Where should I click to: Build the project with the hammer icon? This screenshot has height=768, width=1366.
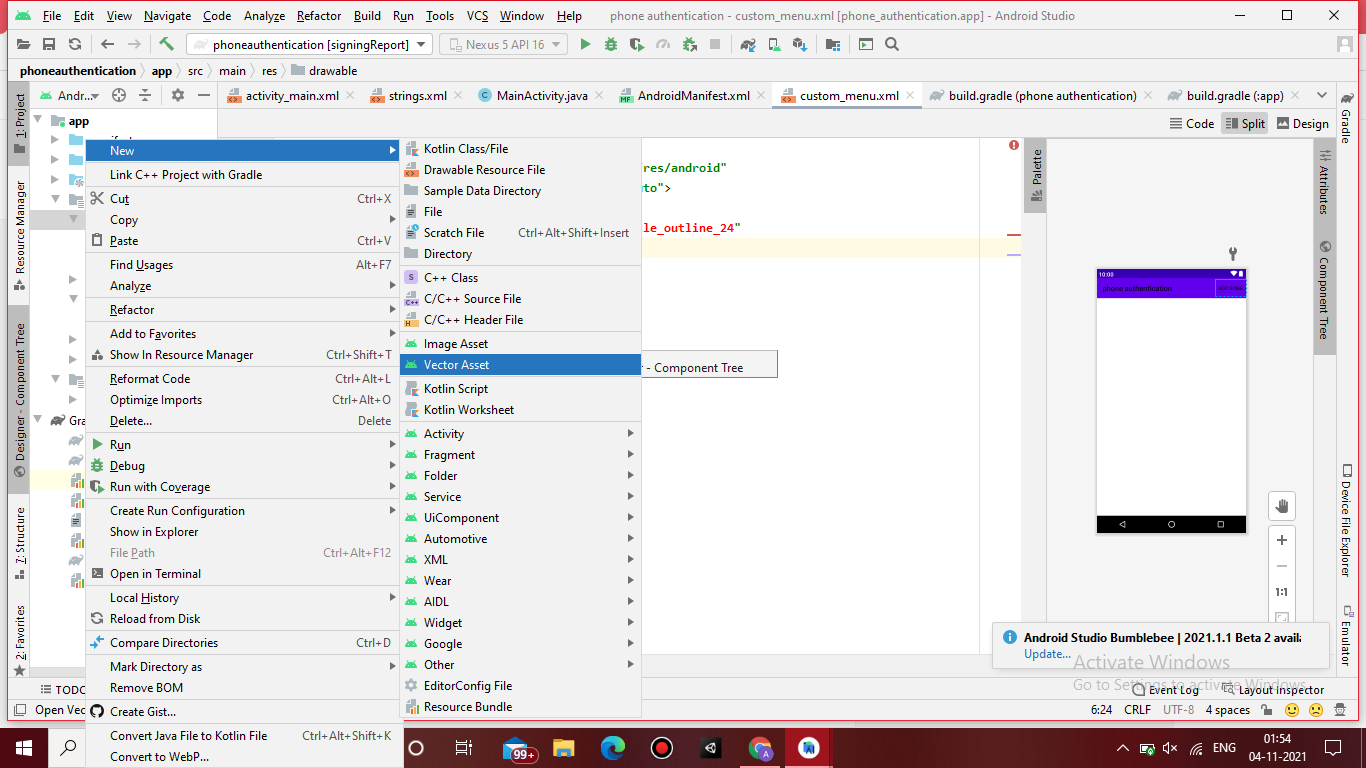(x=167, y=44)
